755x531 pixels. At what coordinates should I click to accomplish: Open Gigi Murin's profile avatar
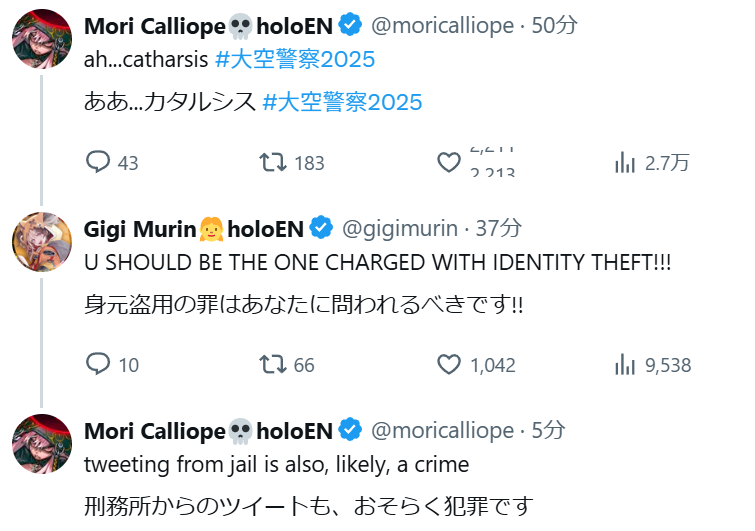(x=41, y=243)
